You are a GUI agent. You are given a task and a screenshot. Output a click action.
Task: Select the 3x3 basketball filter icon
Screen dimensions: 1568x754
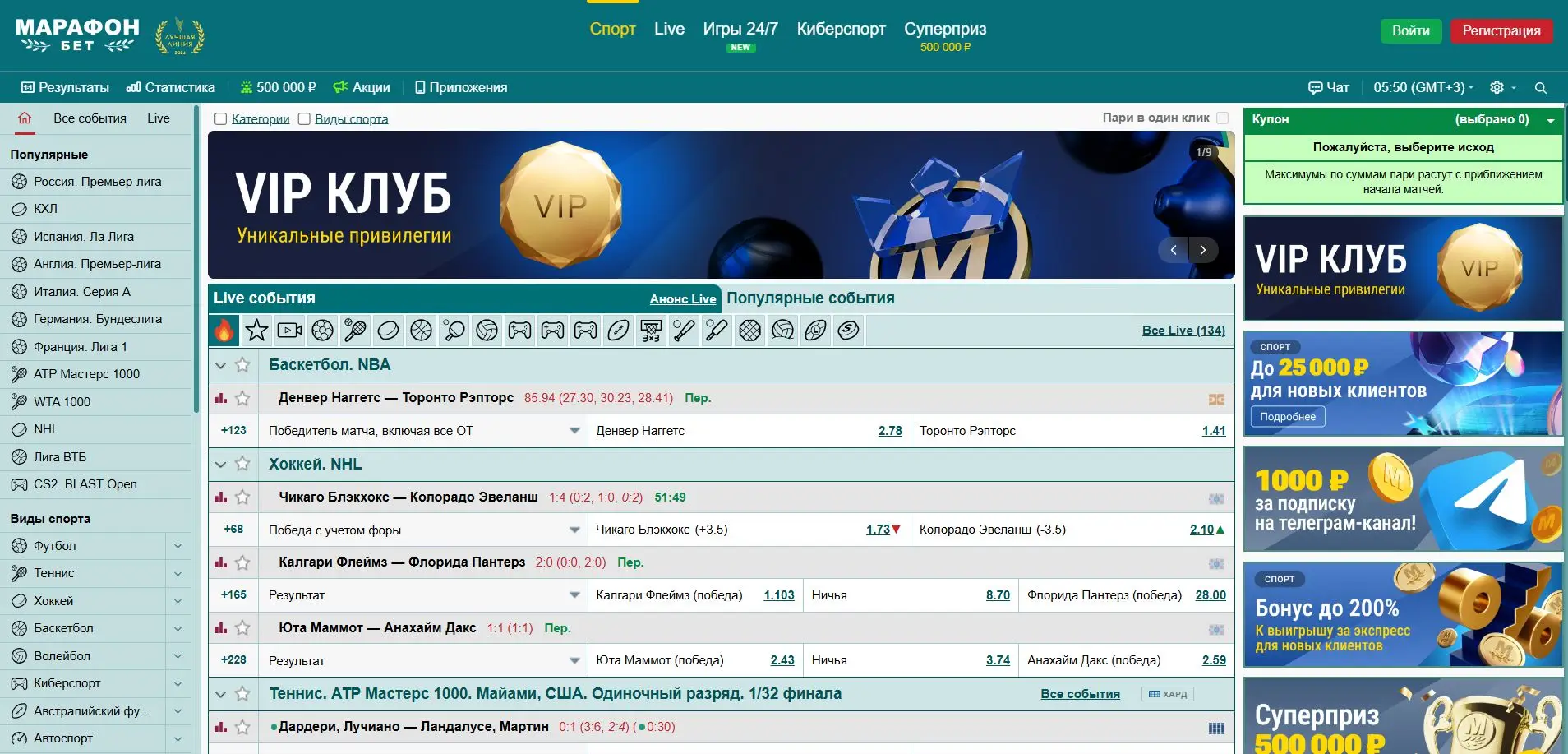tap(651, 331)
